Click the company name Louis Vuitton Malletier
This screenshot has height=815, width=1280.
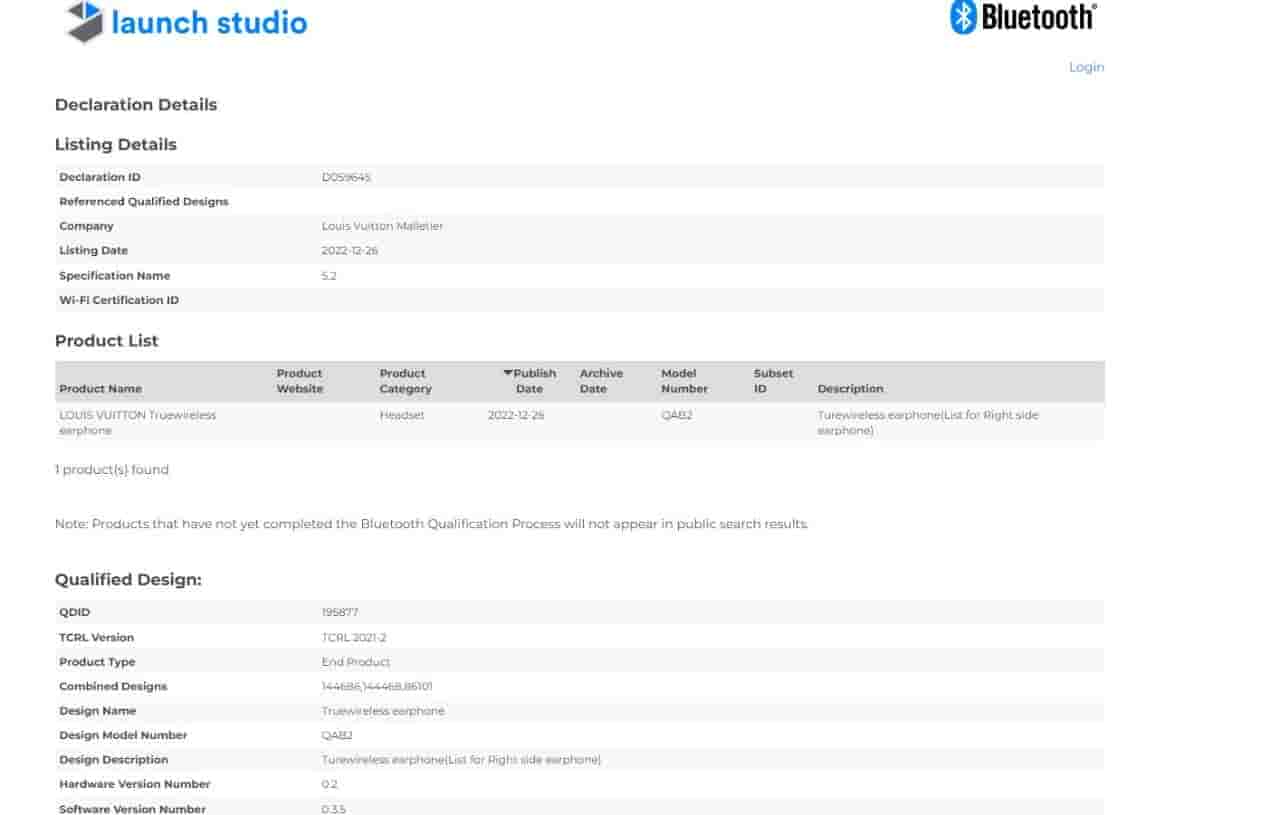point(382,226)
